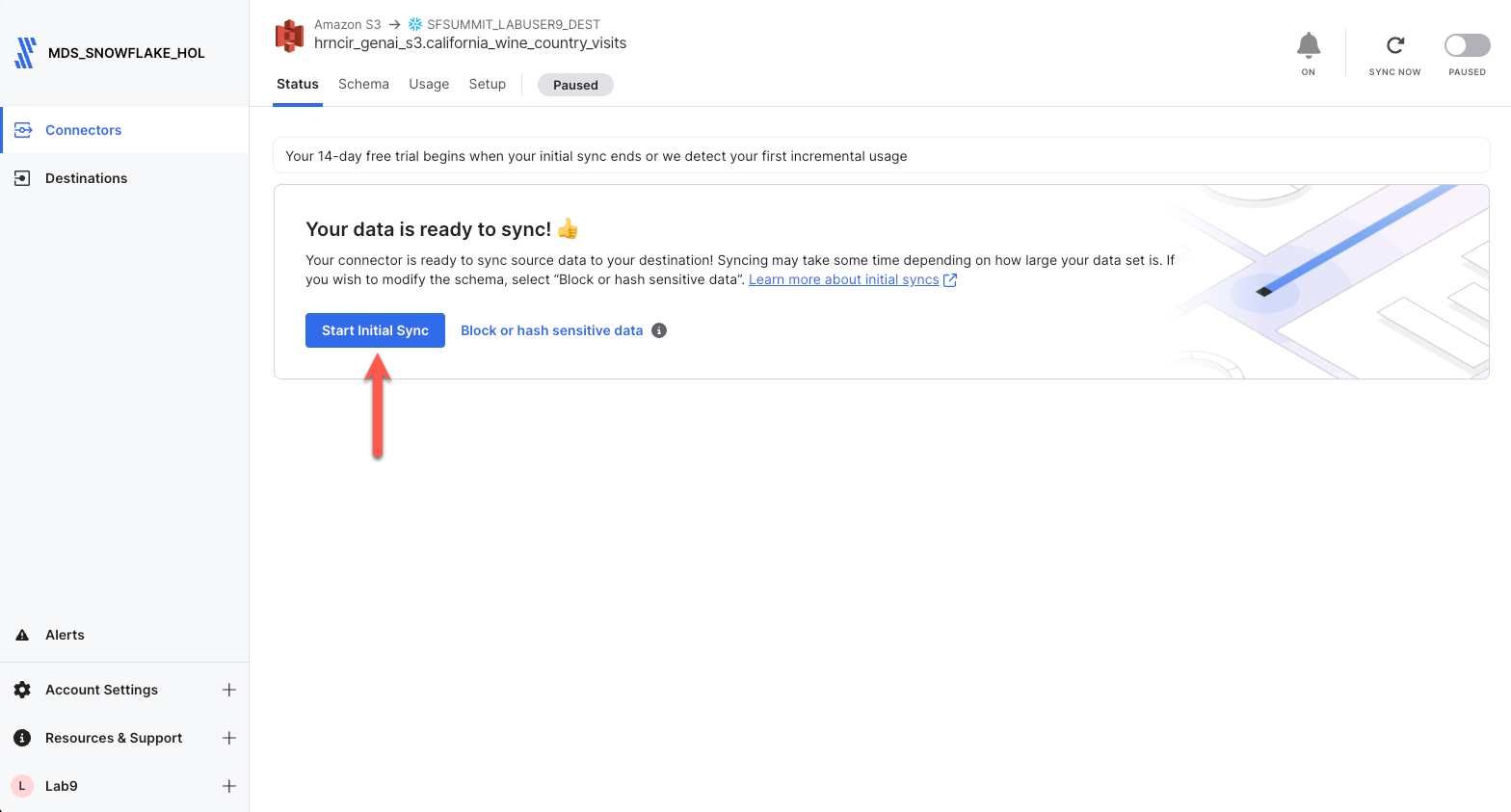Click Block or hash sensitive data link
1511x812 pixels.
pyautogui.click(x=551, y=330)
